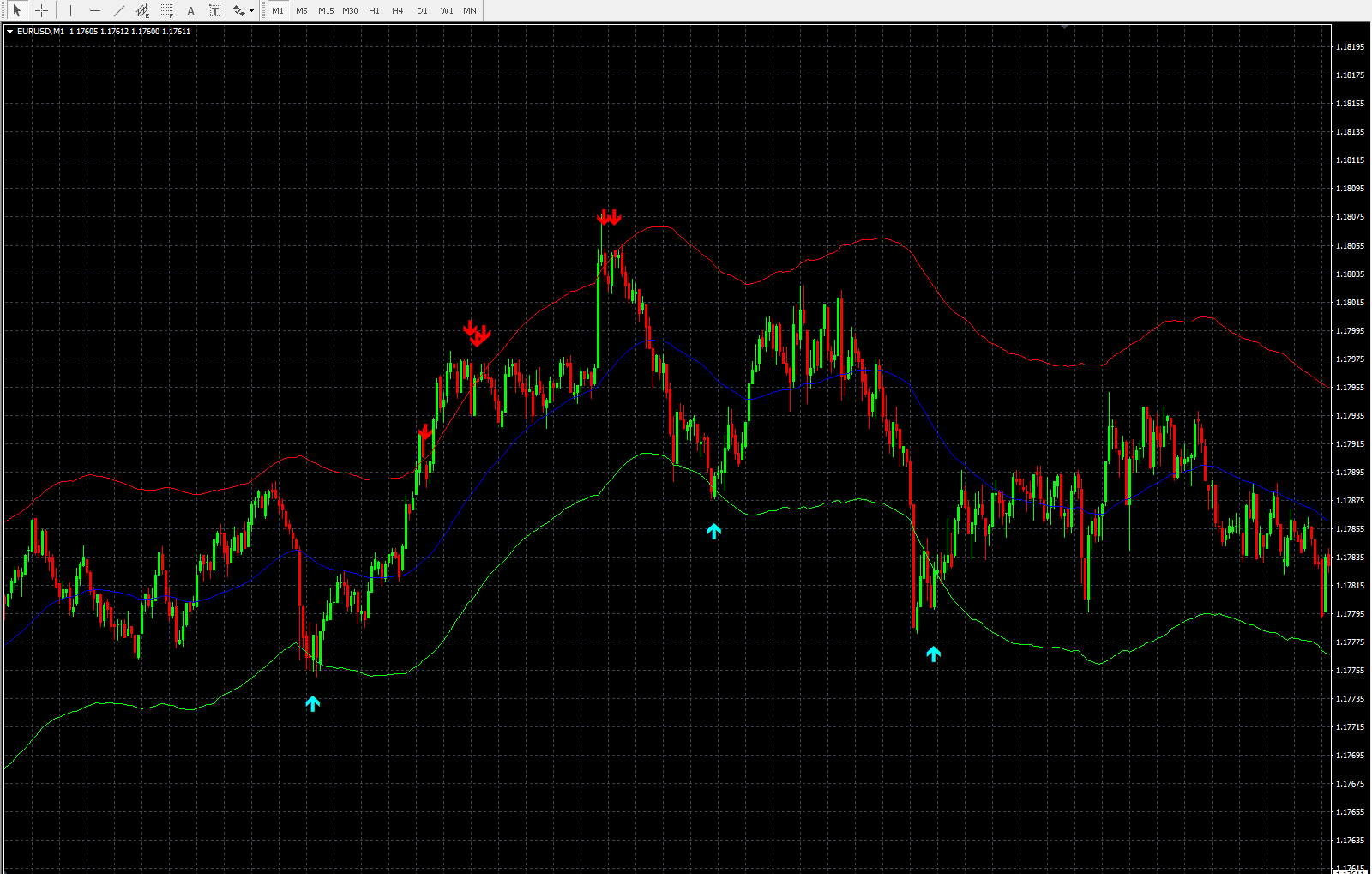
Task: Select the standard cursor tool
Action: pyautogui.click(x=16, y=10)
